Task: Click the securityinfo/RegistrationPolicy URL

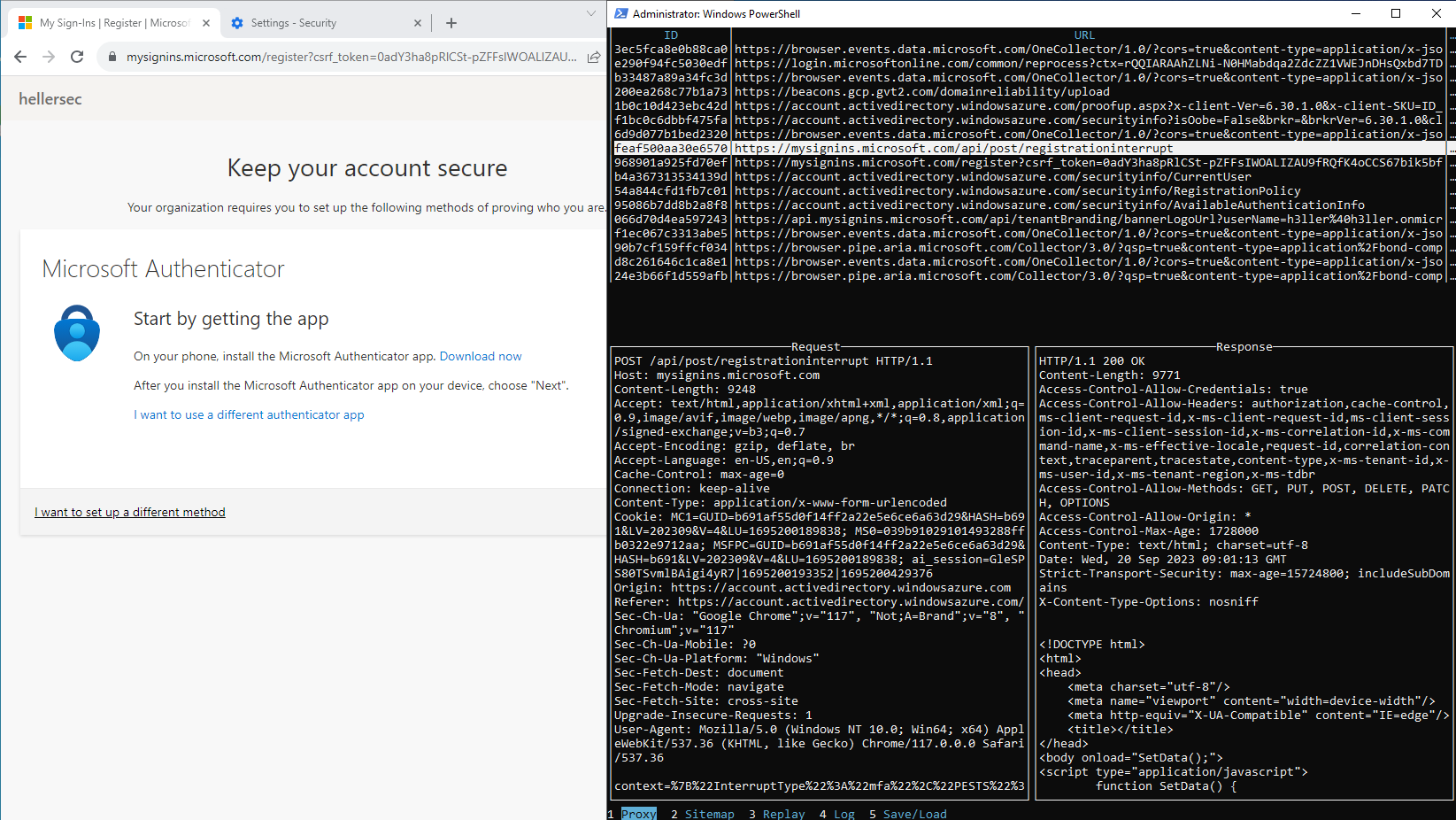Action: [x=1018, y=191]
